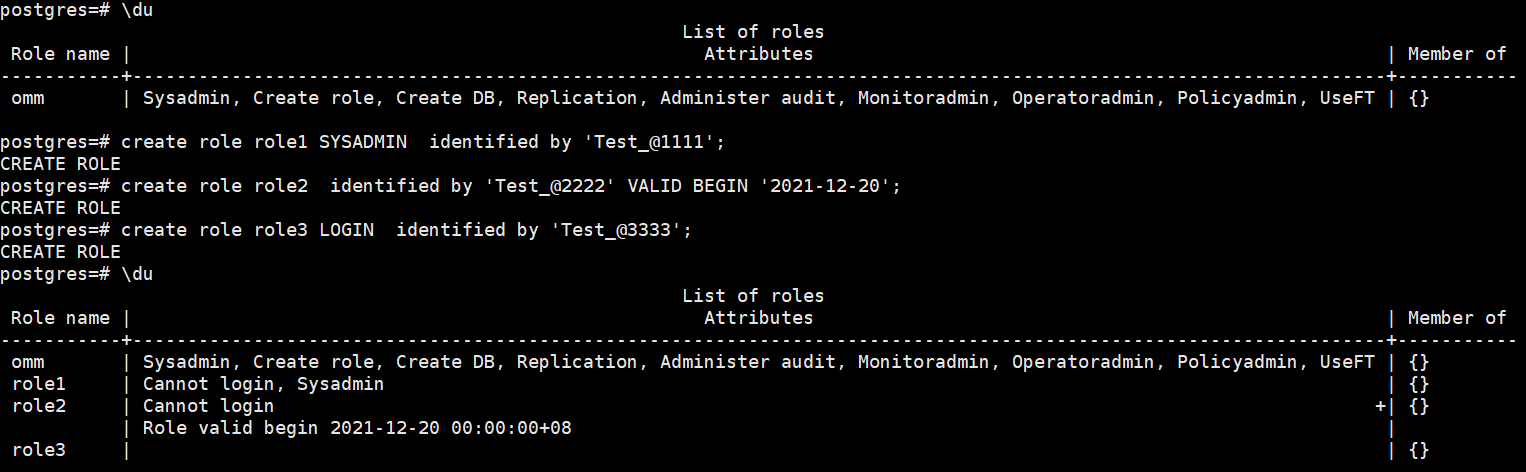Image resolution: width=1526 pixels, height=472 pixels.
Task: Click the 'Role valid begin' timestamp line
Action: pos(357,428)
